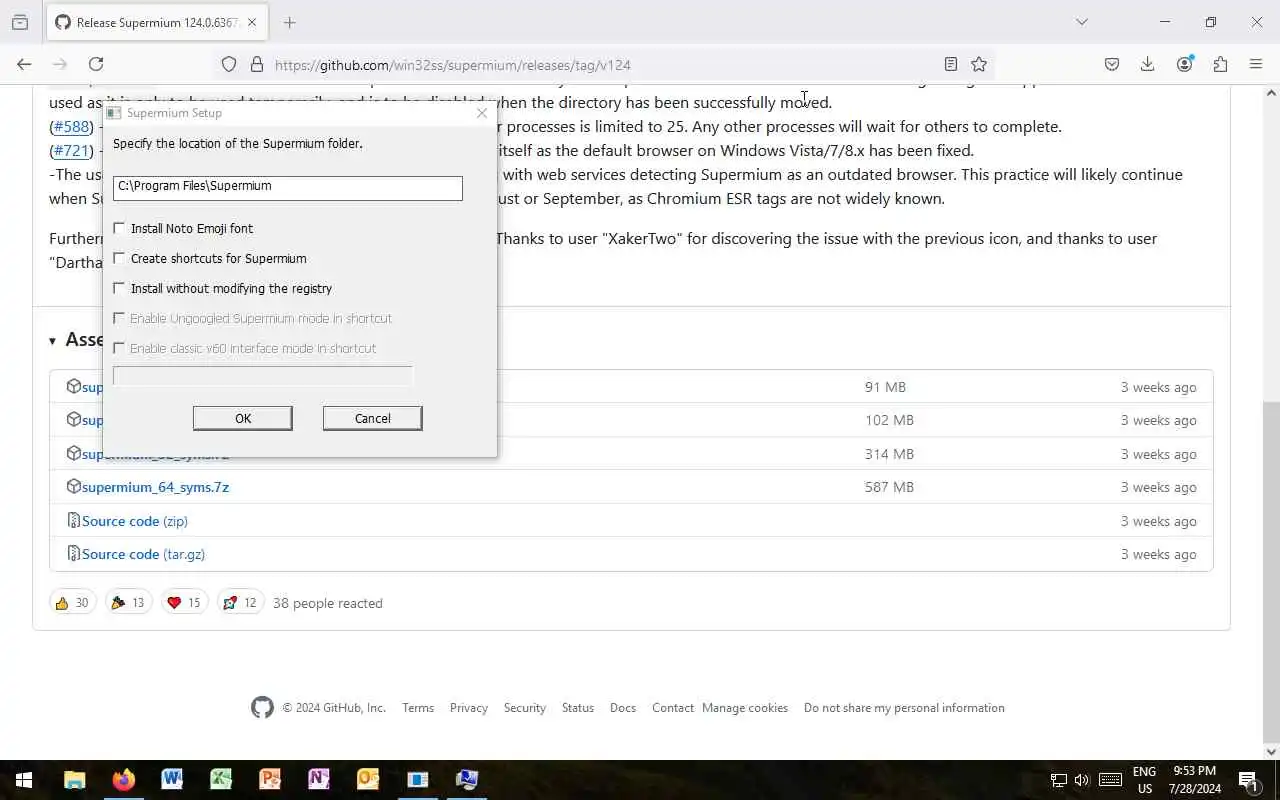
Task: Tick the Install Noto Emoji font checkbox
Action: (119, 228)
